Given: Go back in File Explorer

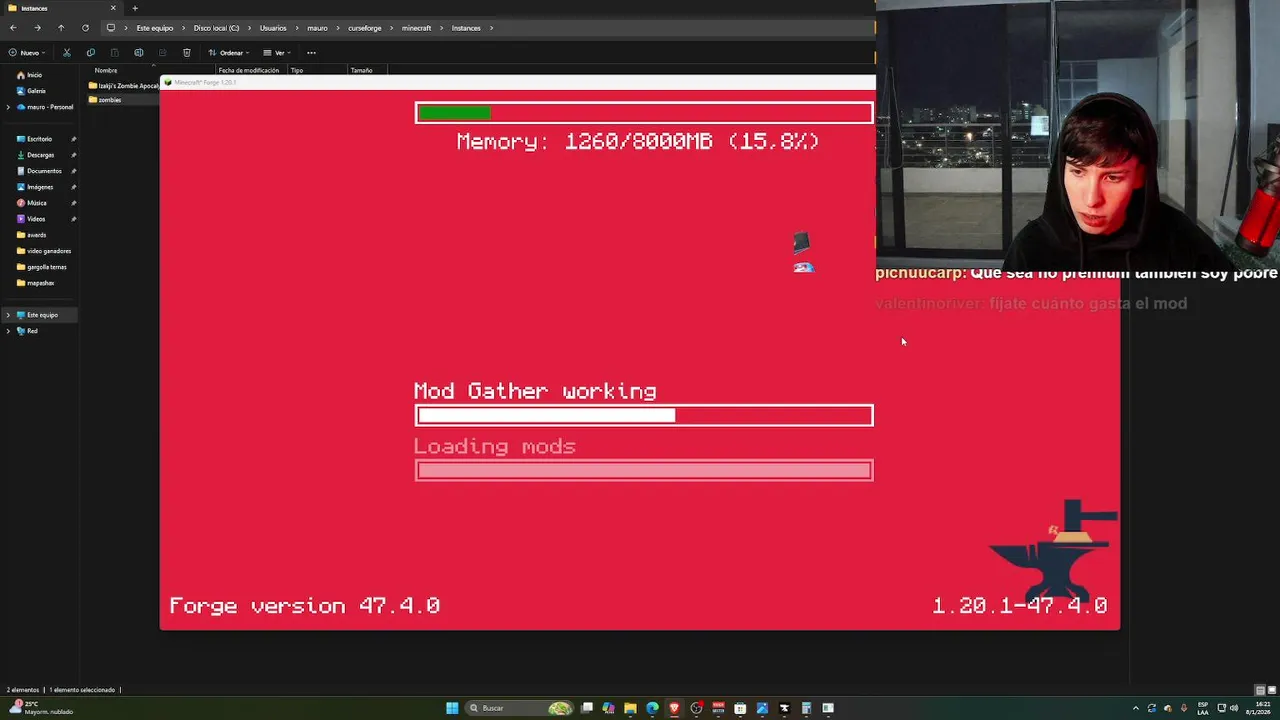Looking at the screenshot, I should click(x=13, y=28).
